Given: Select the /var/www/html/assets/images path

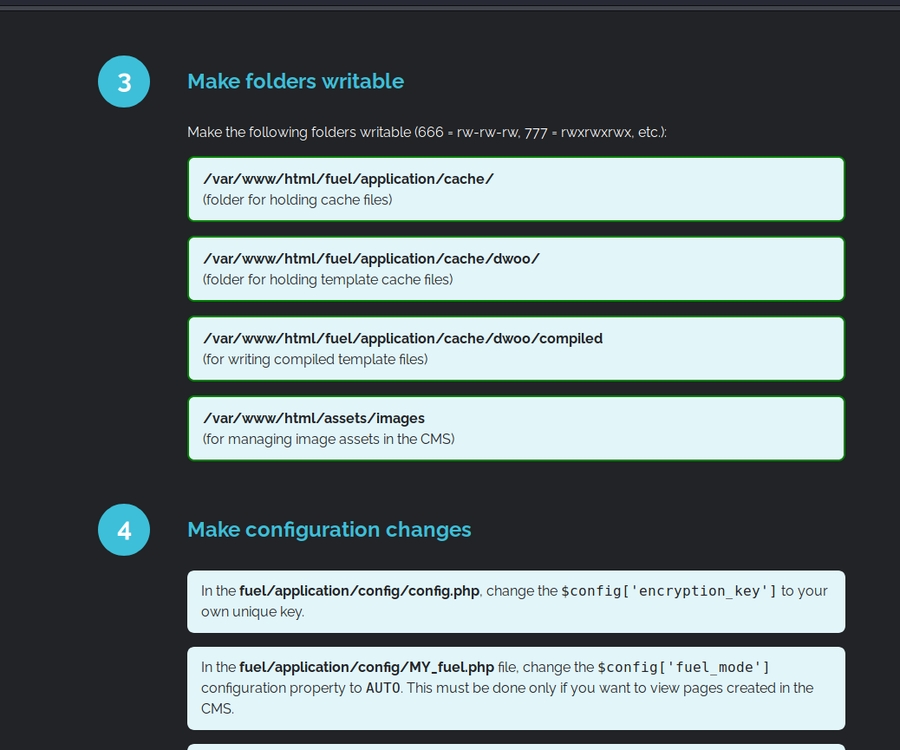Looking at the screenshot, I should pyautogui.click(x=313, y=418).
